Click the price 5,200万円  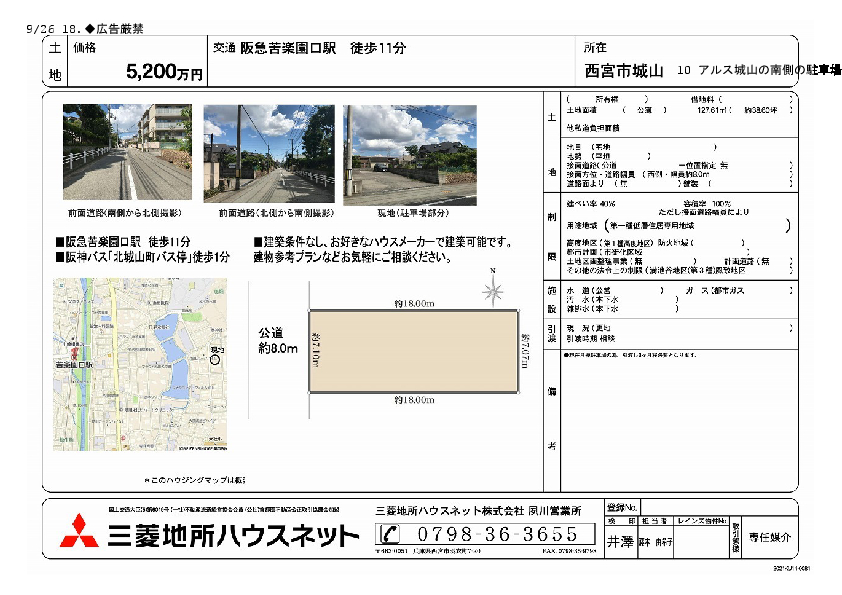coord(164,72)
